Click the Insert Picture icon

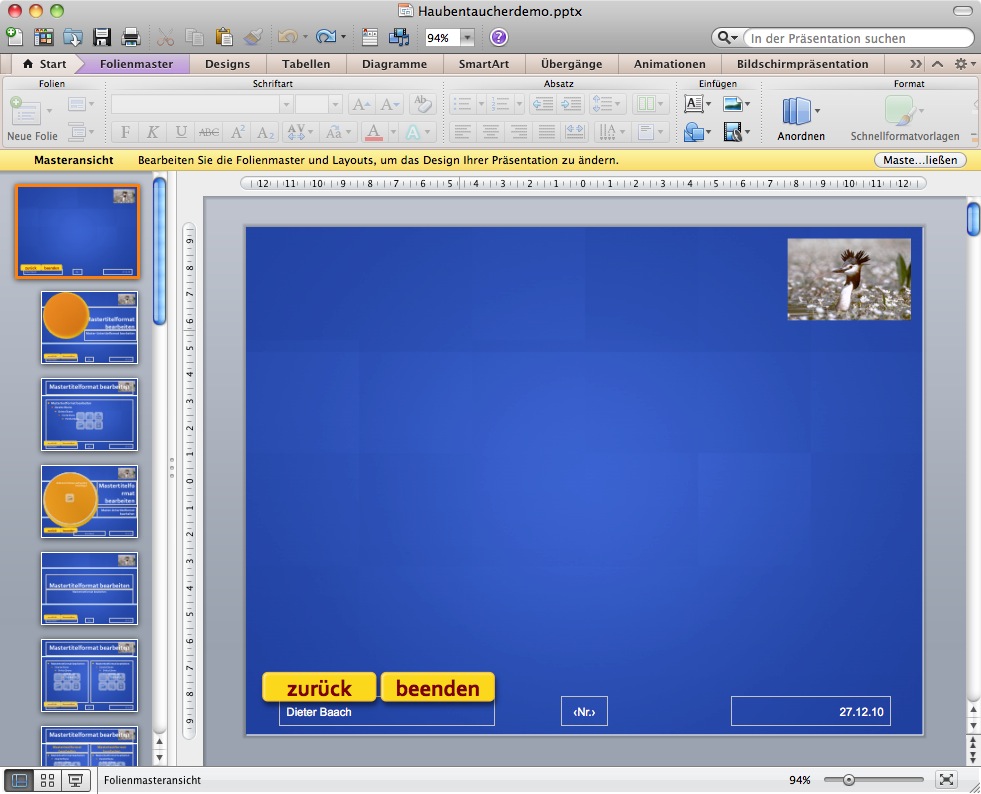[732, 104]
